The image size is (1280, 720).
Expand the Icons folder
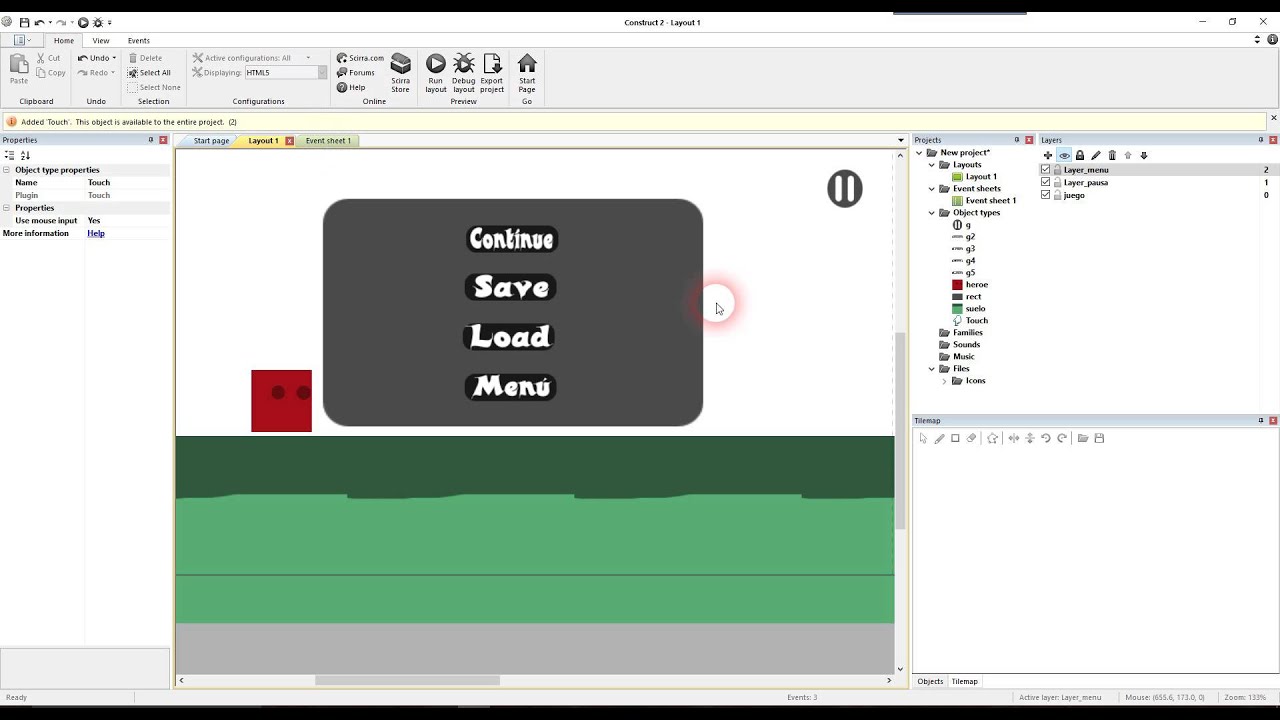pos(944,381)
